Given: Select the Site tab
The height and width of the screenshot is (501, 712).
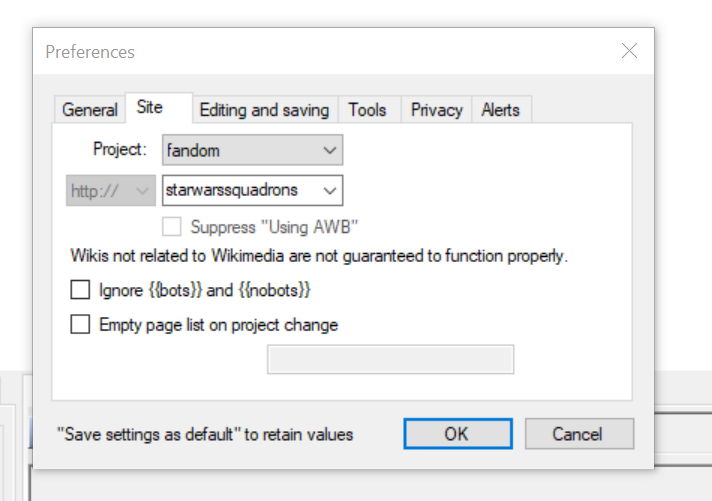Looking at the screenshot, I should point(150,108).
